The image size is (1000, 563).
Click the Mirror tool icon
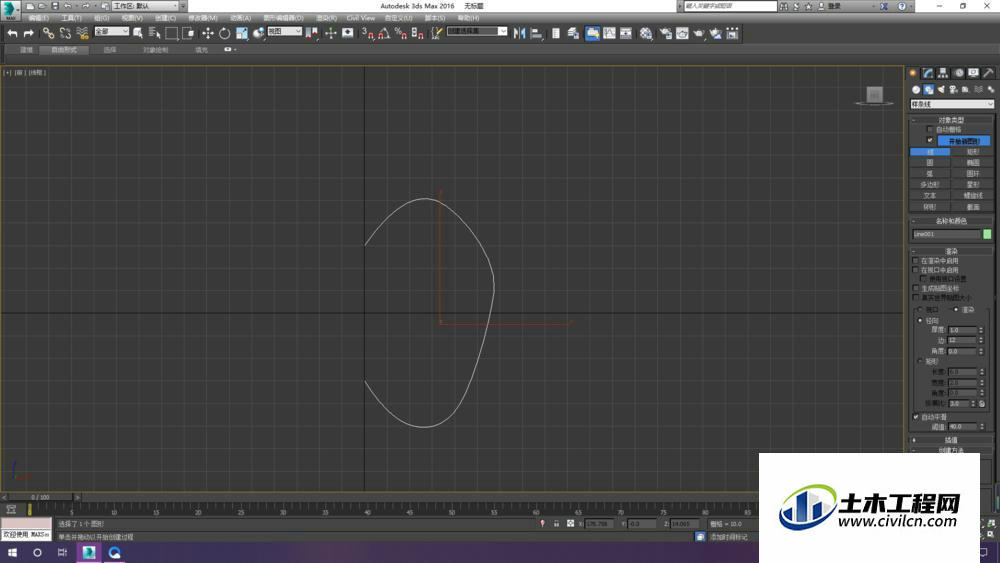(x=519, y=33)
